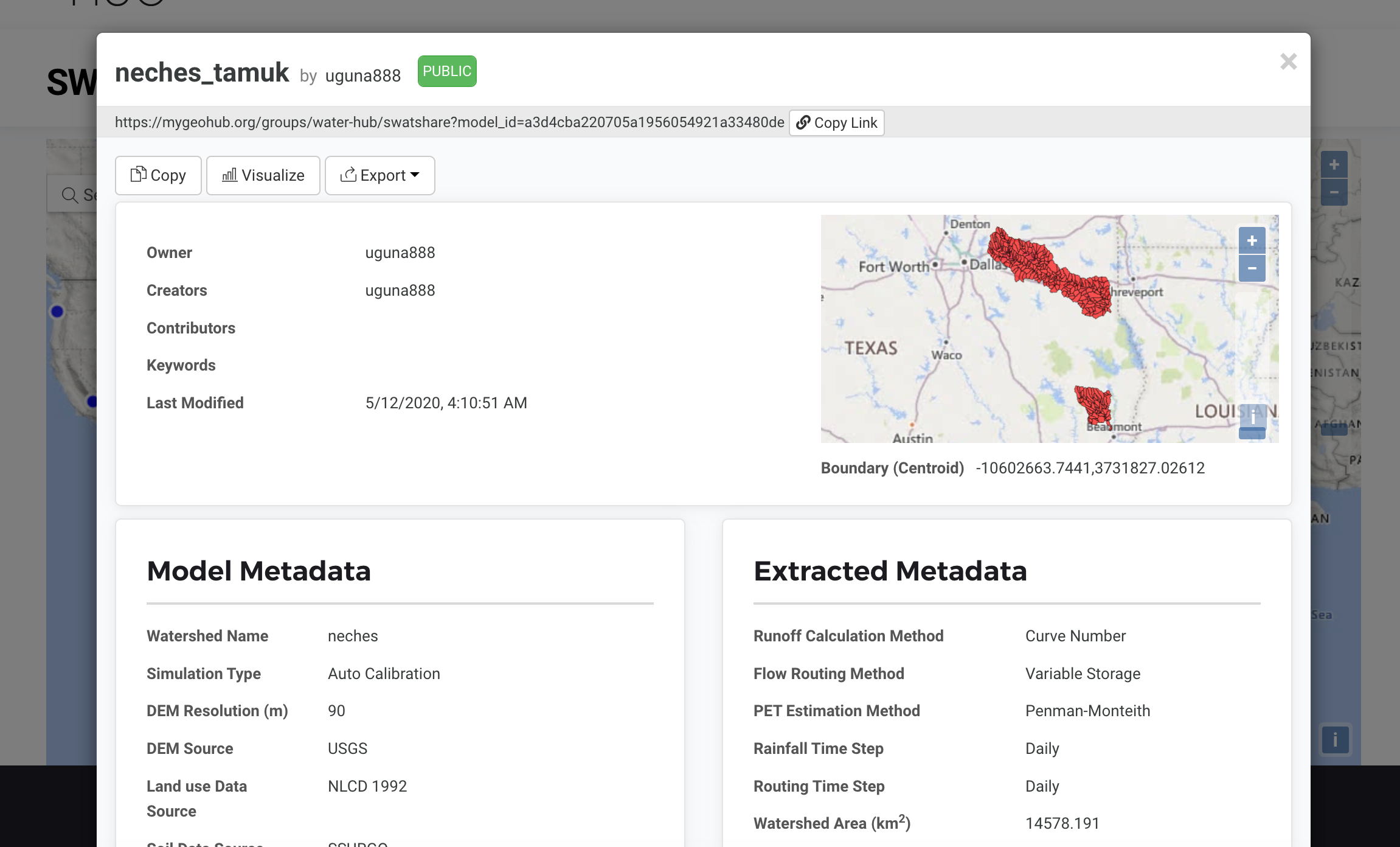
Task: Click zoom in on the background map
Action: [1334, 165]
